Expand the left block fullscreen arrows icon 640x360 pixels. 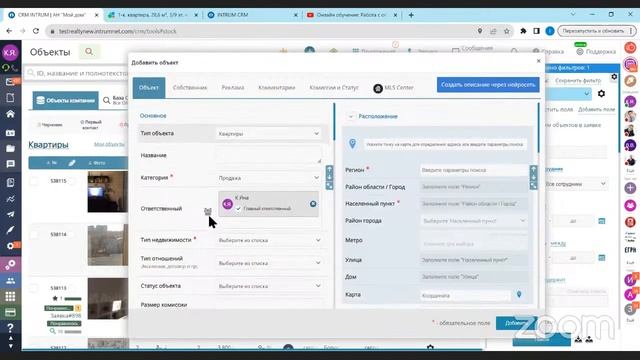tap(329, 186)
